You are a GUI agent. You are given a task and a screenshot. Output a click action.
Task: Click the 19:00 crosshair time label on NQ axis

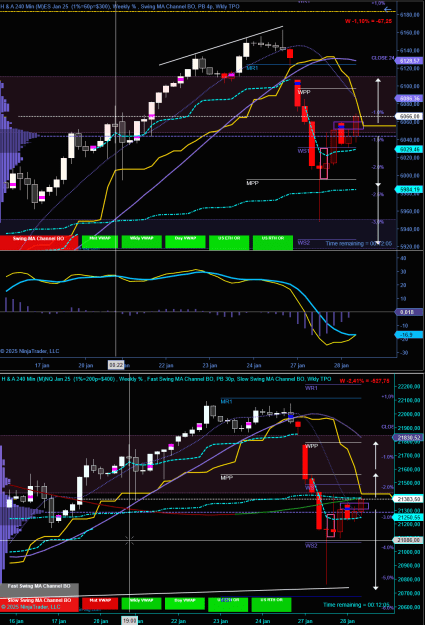click(x=129, y=621)
